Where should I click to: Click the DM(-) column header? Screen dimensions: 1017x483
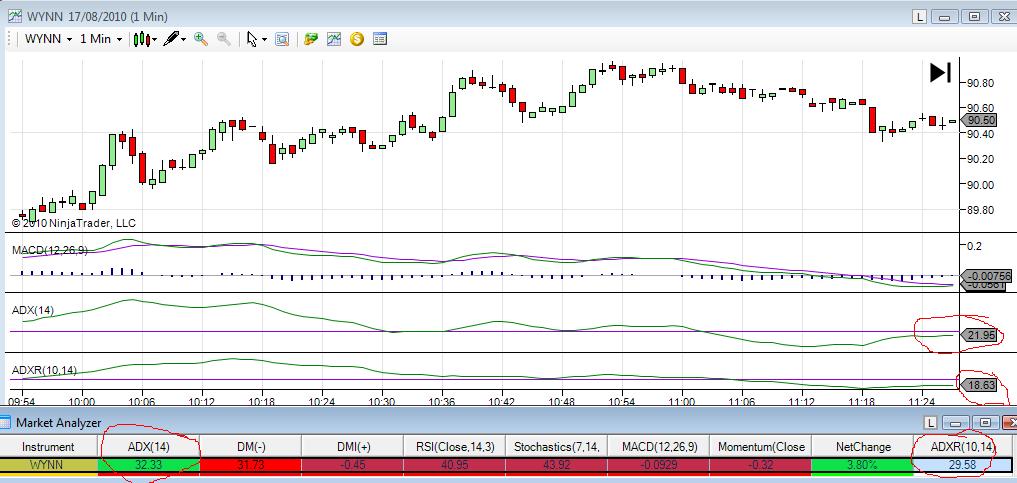tap(250, 447)
